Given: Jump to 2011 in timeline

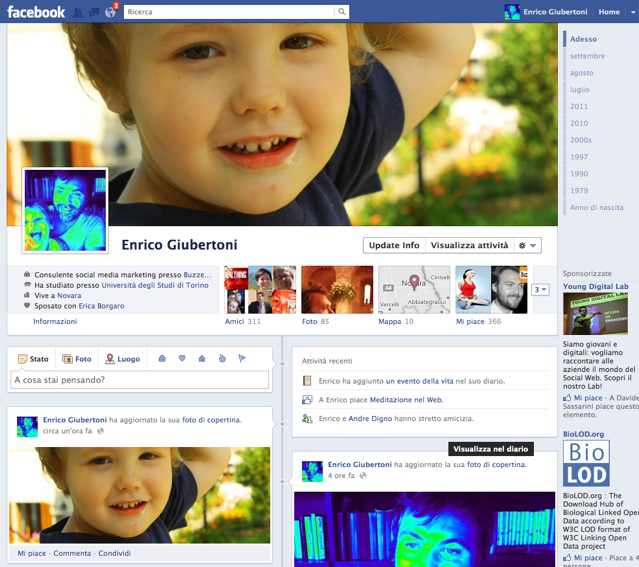Looking at the screenshot, I should click(579, 106).
